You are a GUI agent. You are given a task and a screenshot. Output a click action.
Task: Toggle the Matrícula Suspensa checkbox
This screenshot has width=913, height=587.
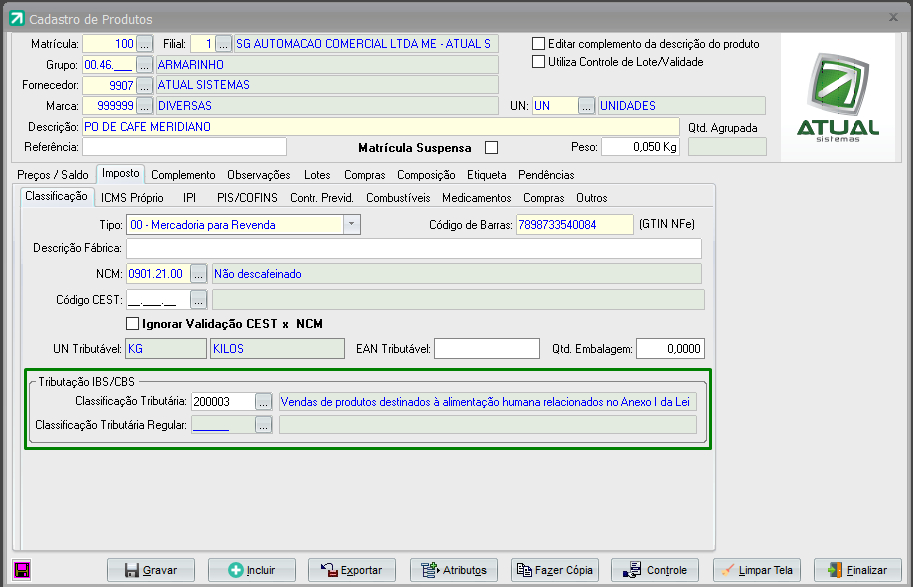[x=491, y=148]
